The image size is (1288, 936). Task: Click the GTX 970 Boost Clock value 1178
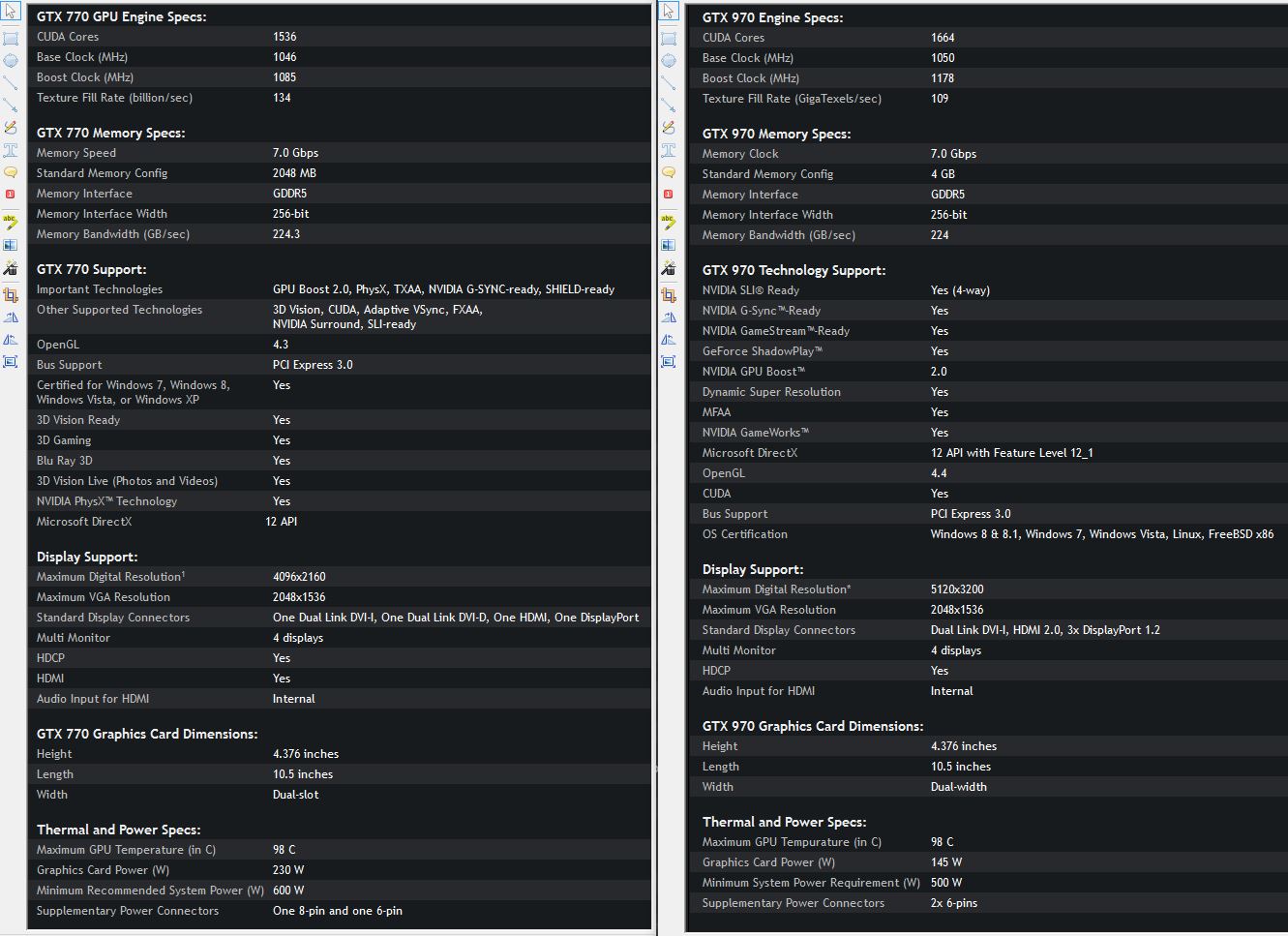click(x=943, y=78)
